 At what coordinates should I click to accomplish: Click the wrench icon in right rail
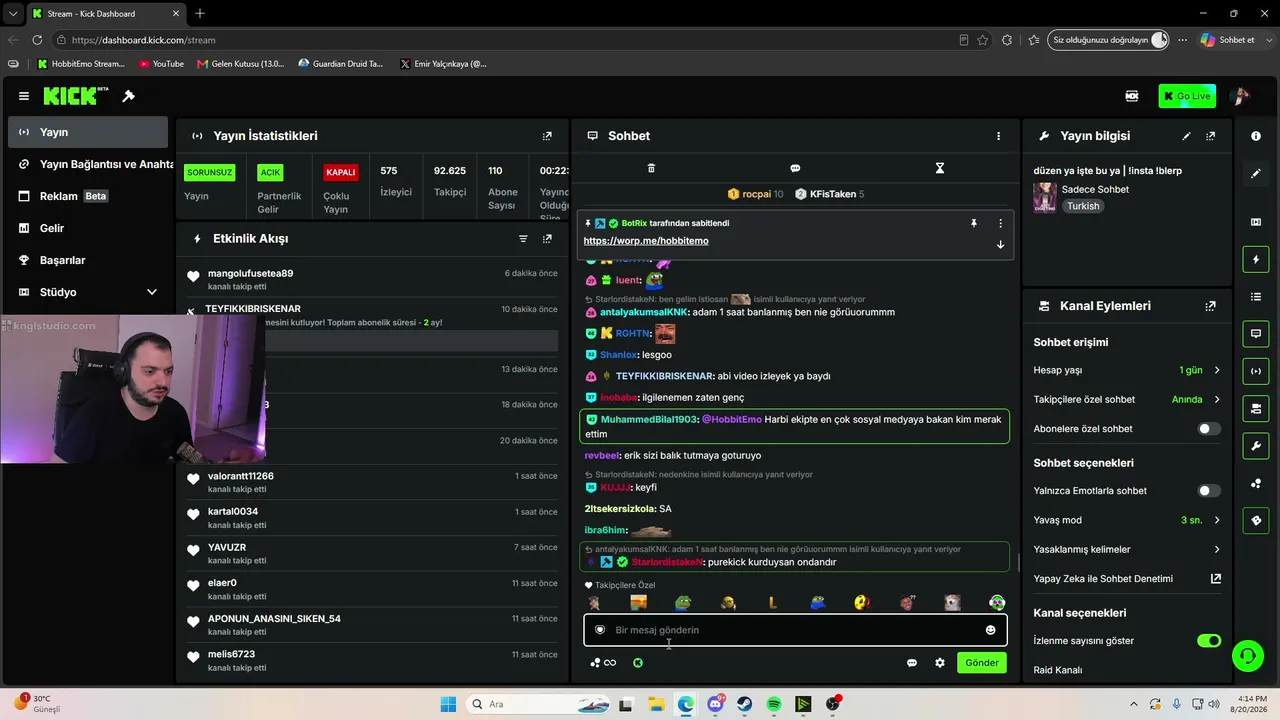pos(1256,446)
